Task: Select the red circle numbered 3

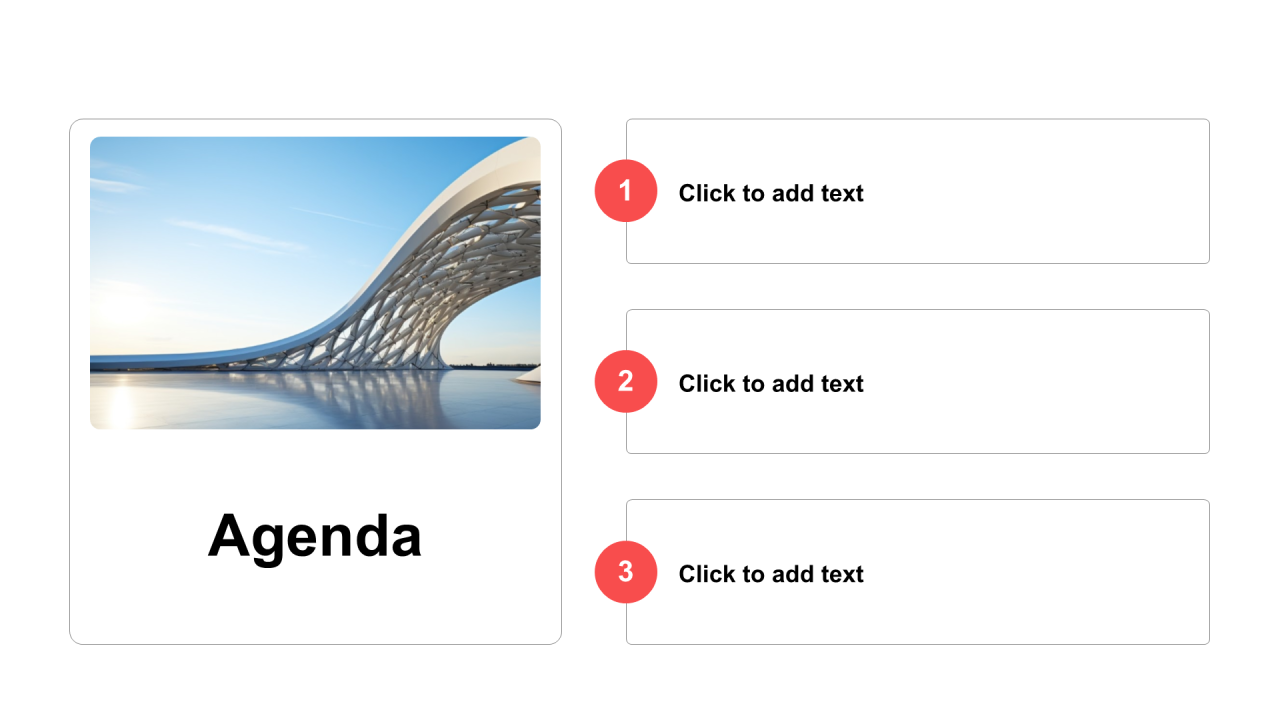Action: coord(626,572)
